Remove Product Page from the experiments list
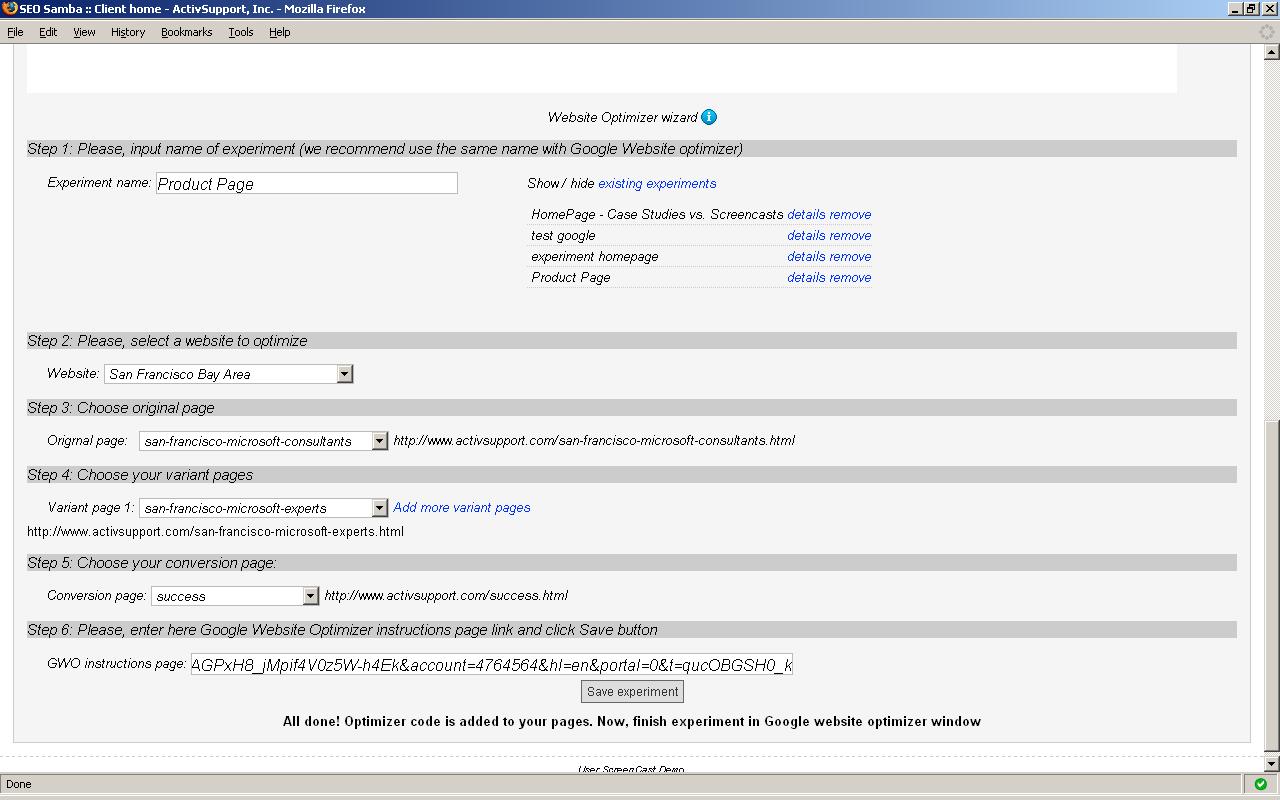The width and height of the screenshot is (1280, 800). pos(850,278)
